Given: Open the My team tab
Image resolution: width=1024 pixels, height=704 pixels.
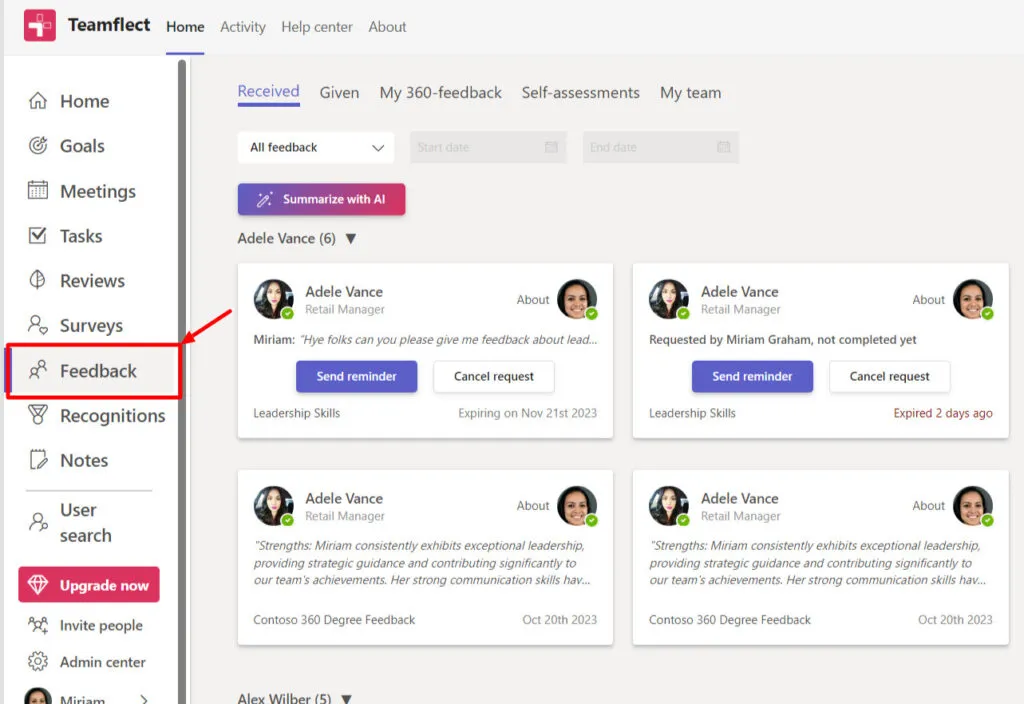Looking at the screenshot, I should [x=690, y=93].
